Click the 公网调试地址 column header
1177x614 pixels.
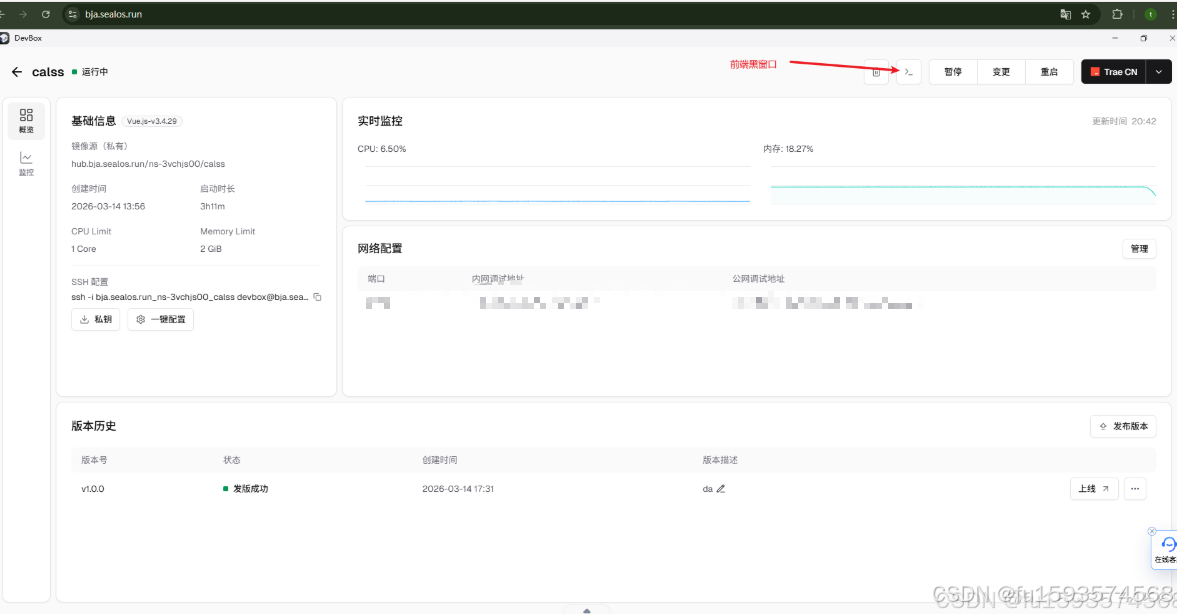[x=758, y=278]
